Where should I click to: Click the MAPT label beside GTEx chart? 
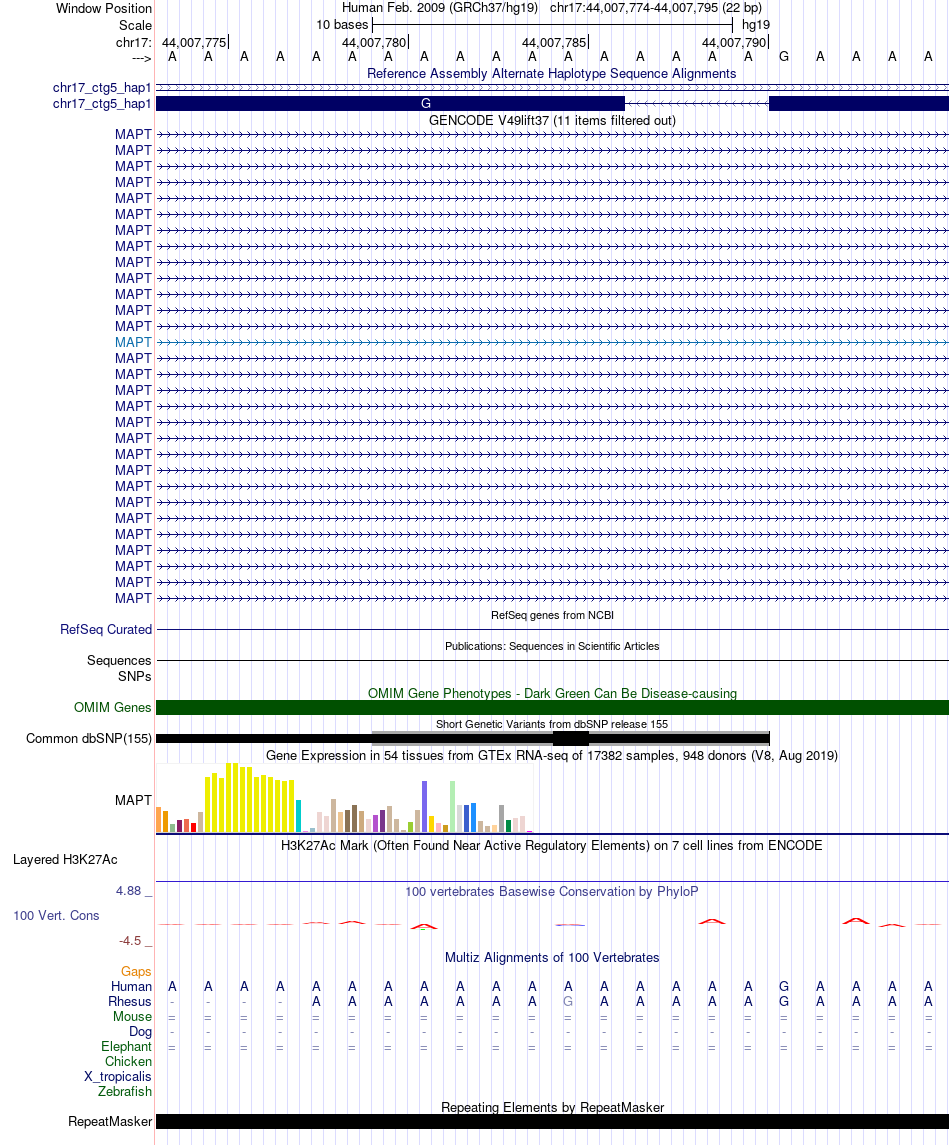pyautogui.click(x=133, y=801)
